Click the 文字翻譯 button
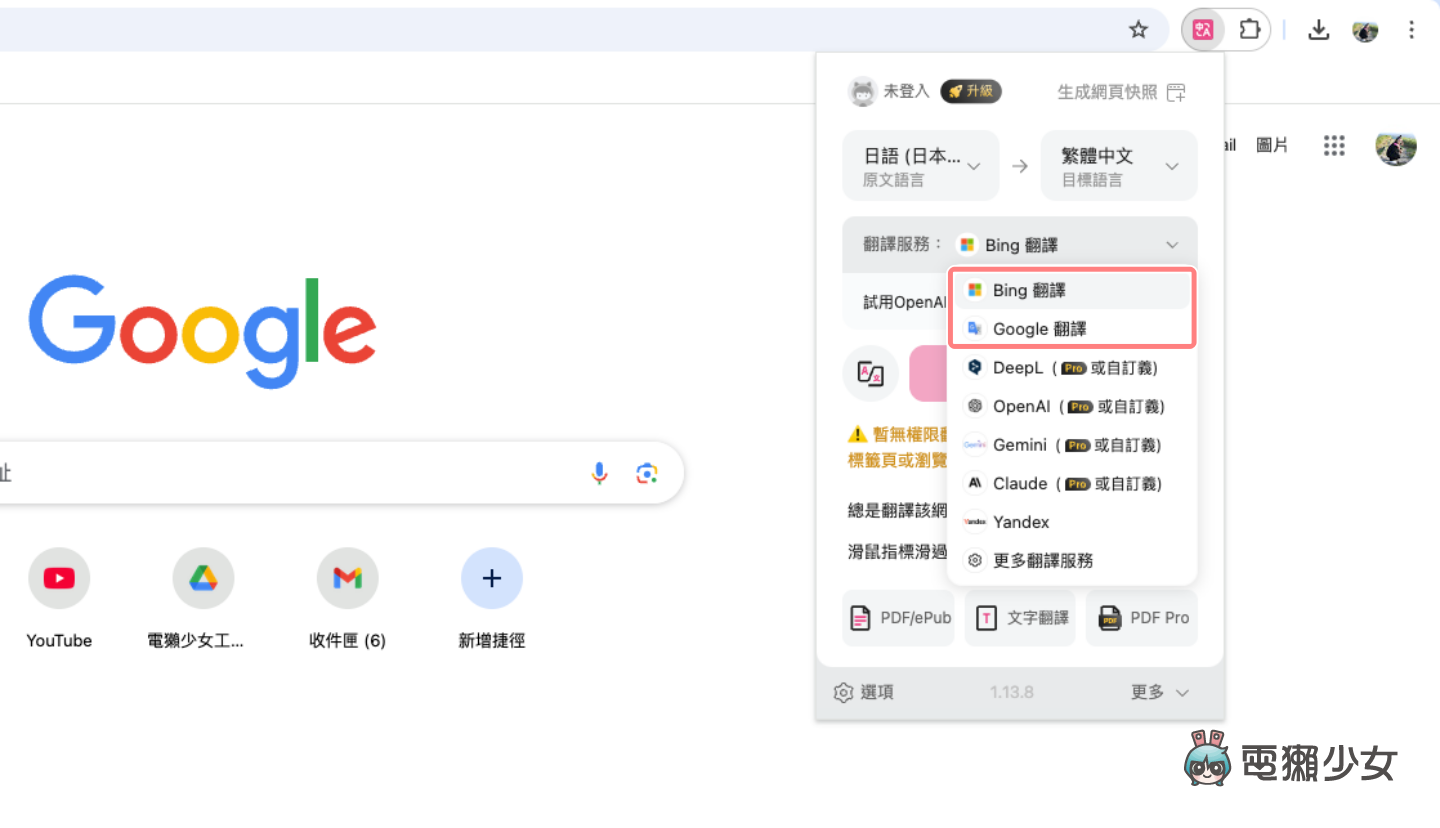Screen dimensions: 1440x828 click(1020, 618)
